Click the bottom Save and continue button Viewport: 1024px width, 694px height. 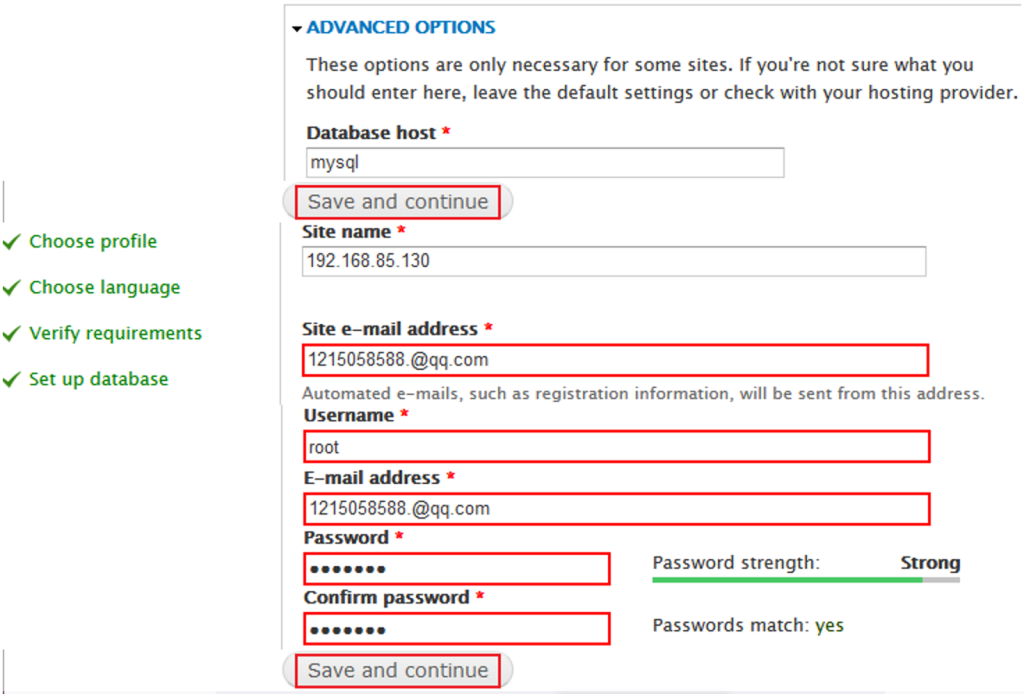pyautogui.click(x=398, y=670)
